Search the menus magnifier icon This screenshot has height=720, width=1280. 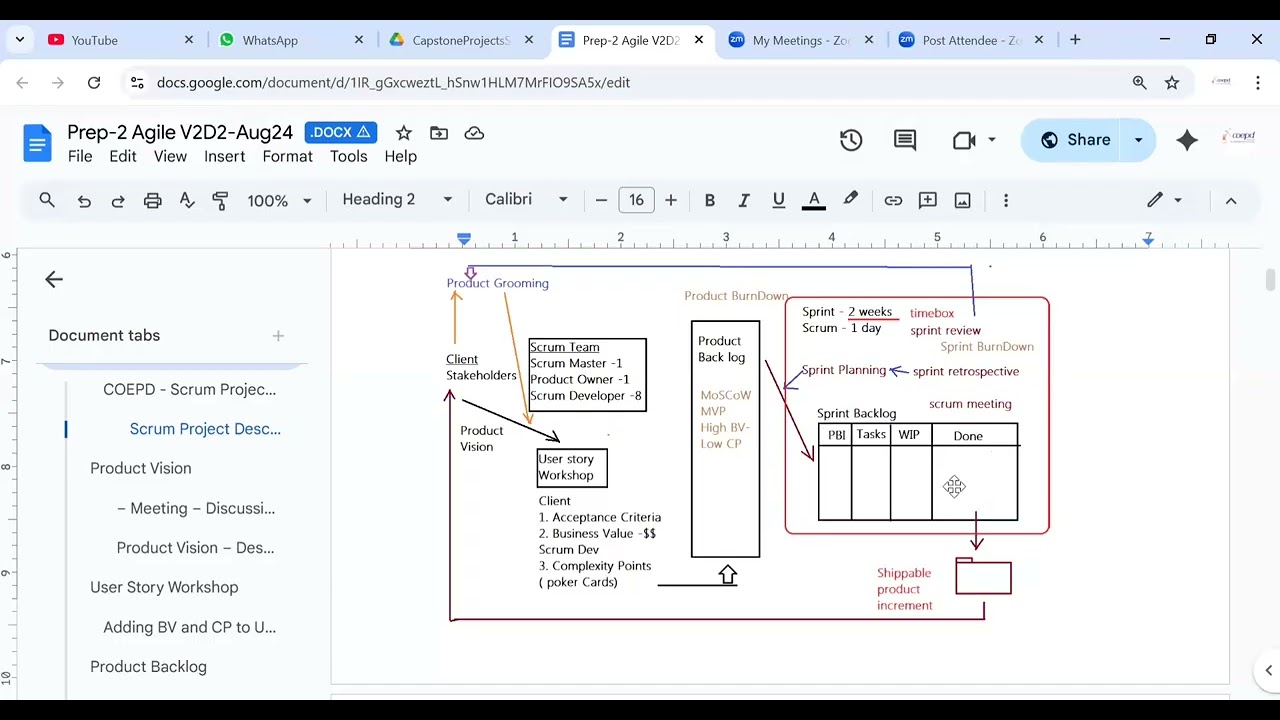(x=47, y=200)
